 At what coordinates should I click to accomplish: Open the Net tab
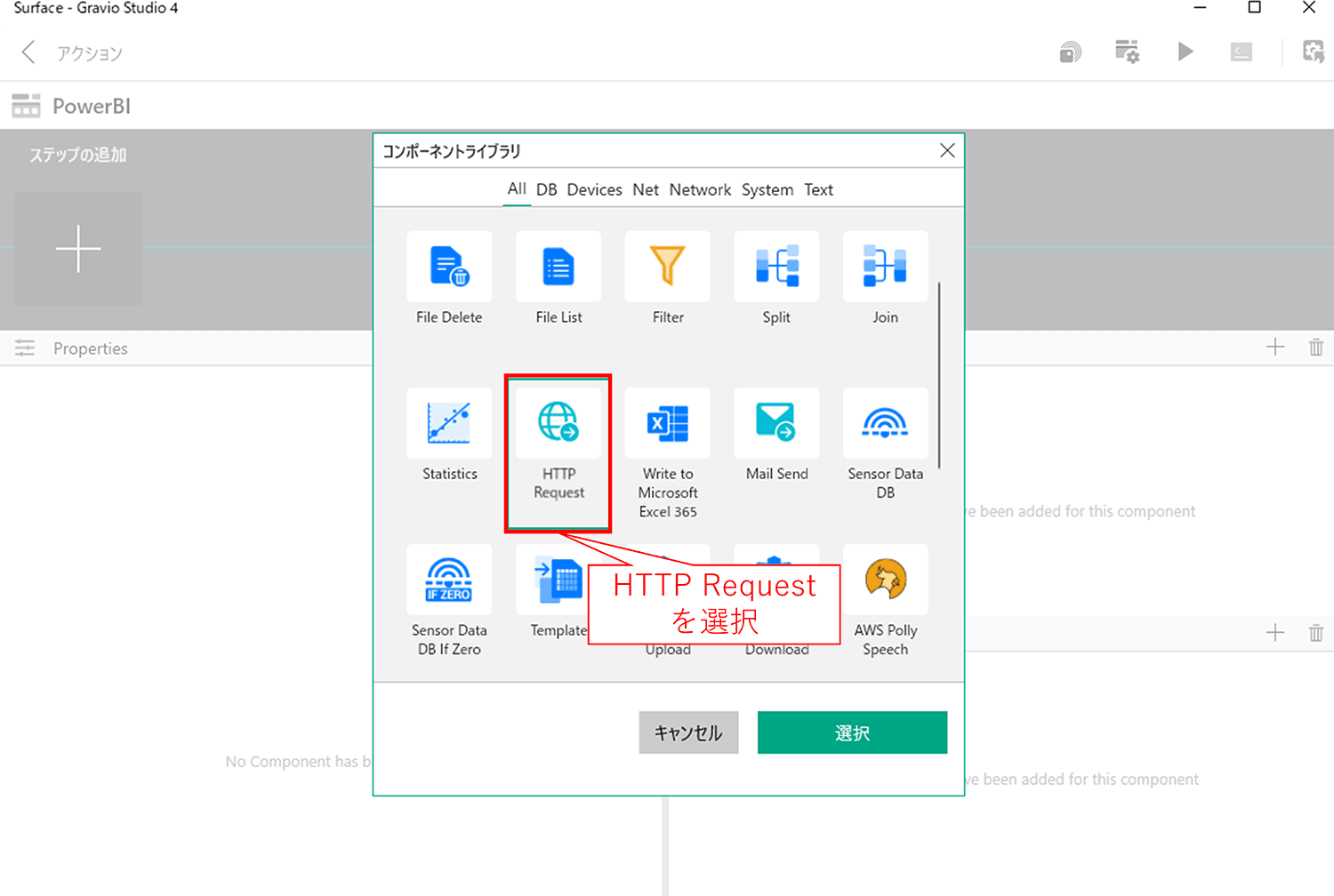point(646,189)
